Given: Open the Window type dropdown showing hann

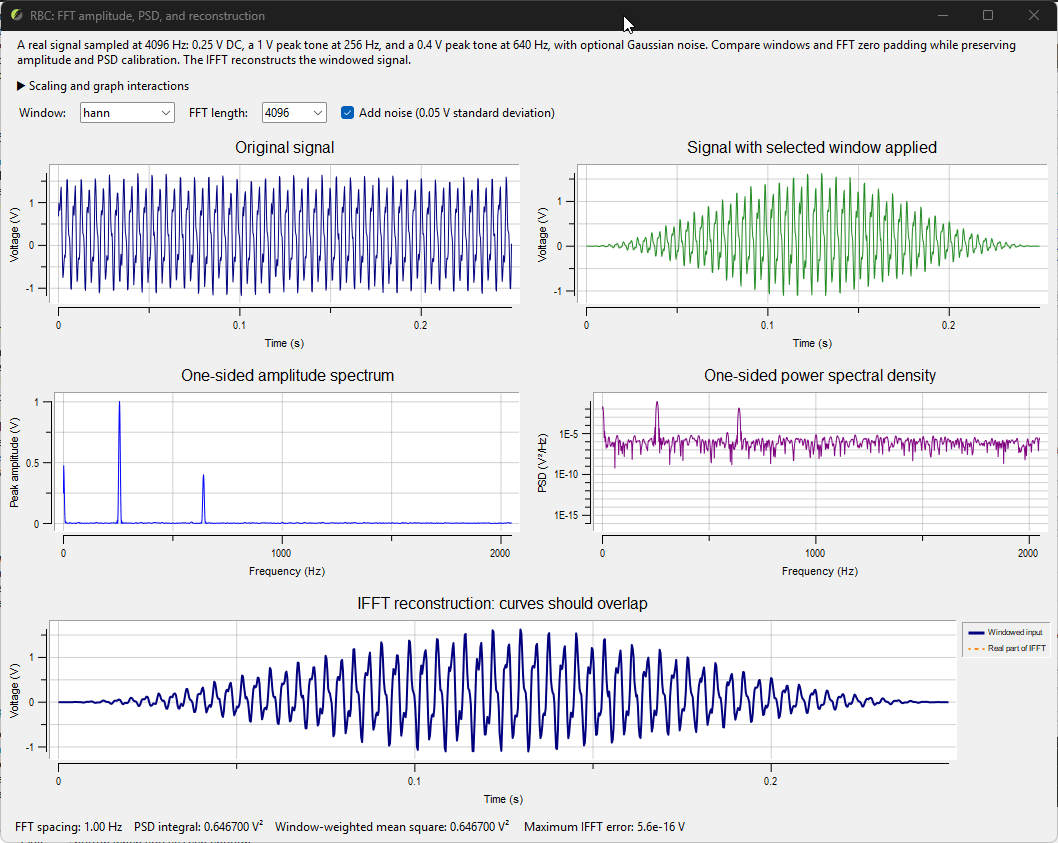Looking at the screenshot, I should coord(127,113).
